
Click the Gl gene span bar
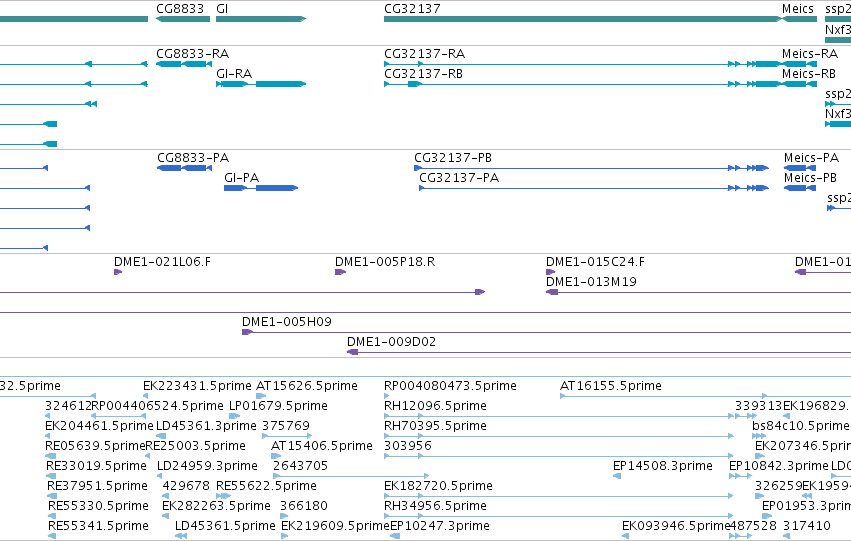point(261,19)
